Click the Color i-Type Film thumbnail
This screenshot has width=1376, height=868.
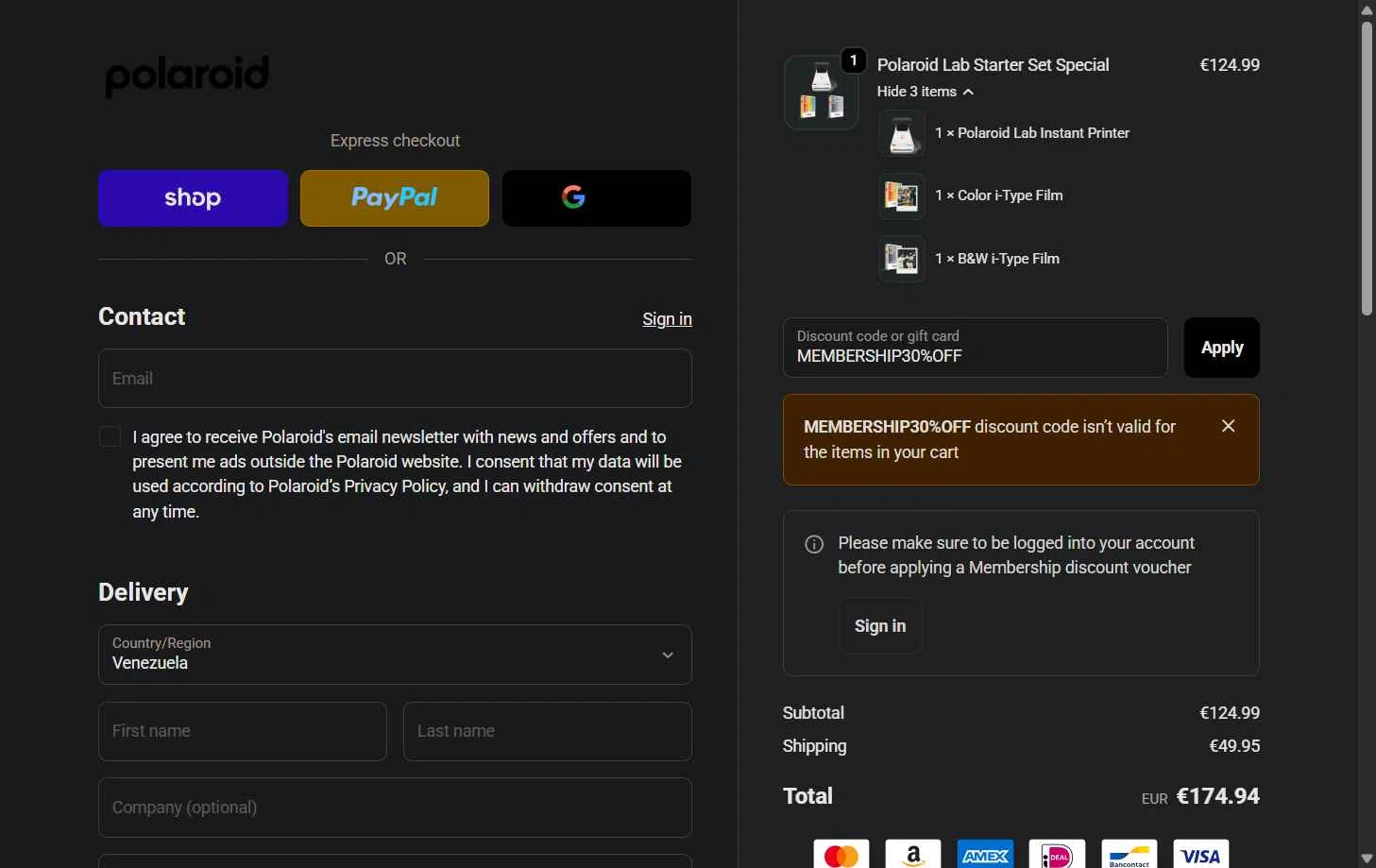pyautogui.click(x=902, y=196)
